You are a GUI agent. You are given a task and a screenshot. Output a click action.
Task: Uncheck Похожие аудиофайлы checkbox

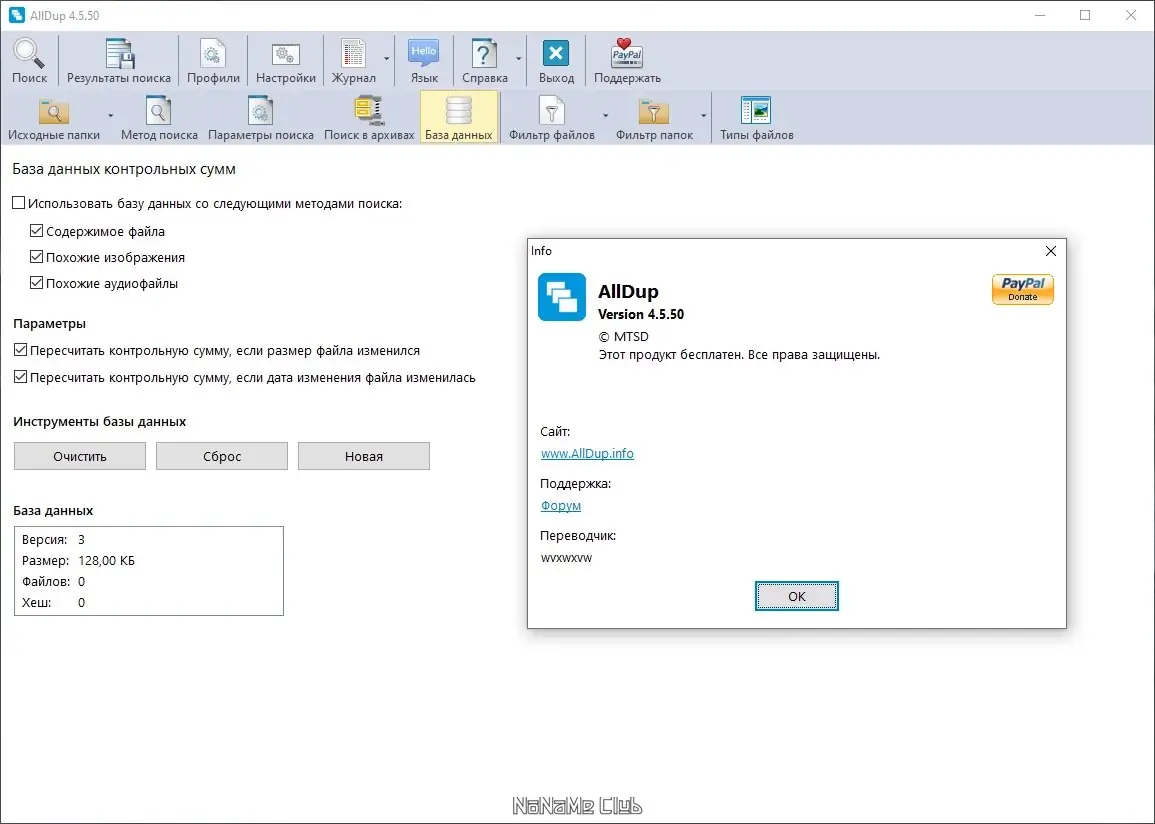36,282
